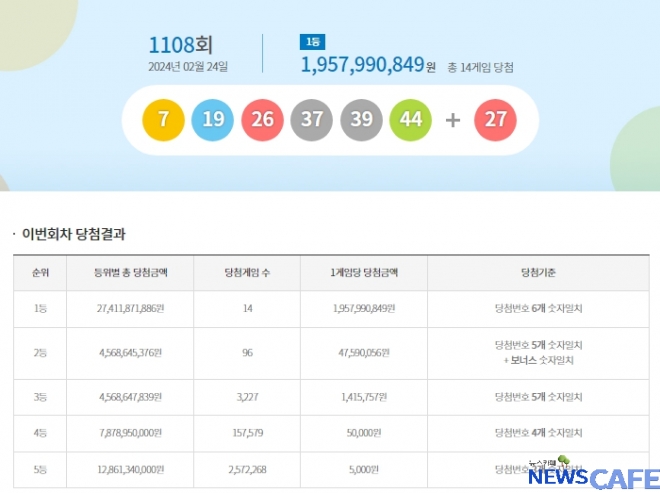Viewport: 660px width, 493px height.
Task: Click the 1108회 draw title
Action: tap(180, 45)
